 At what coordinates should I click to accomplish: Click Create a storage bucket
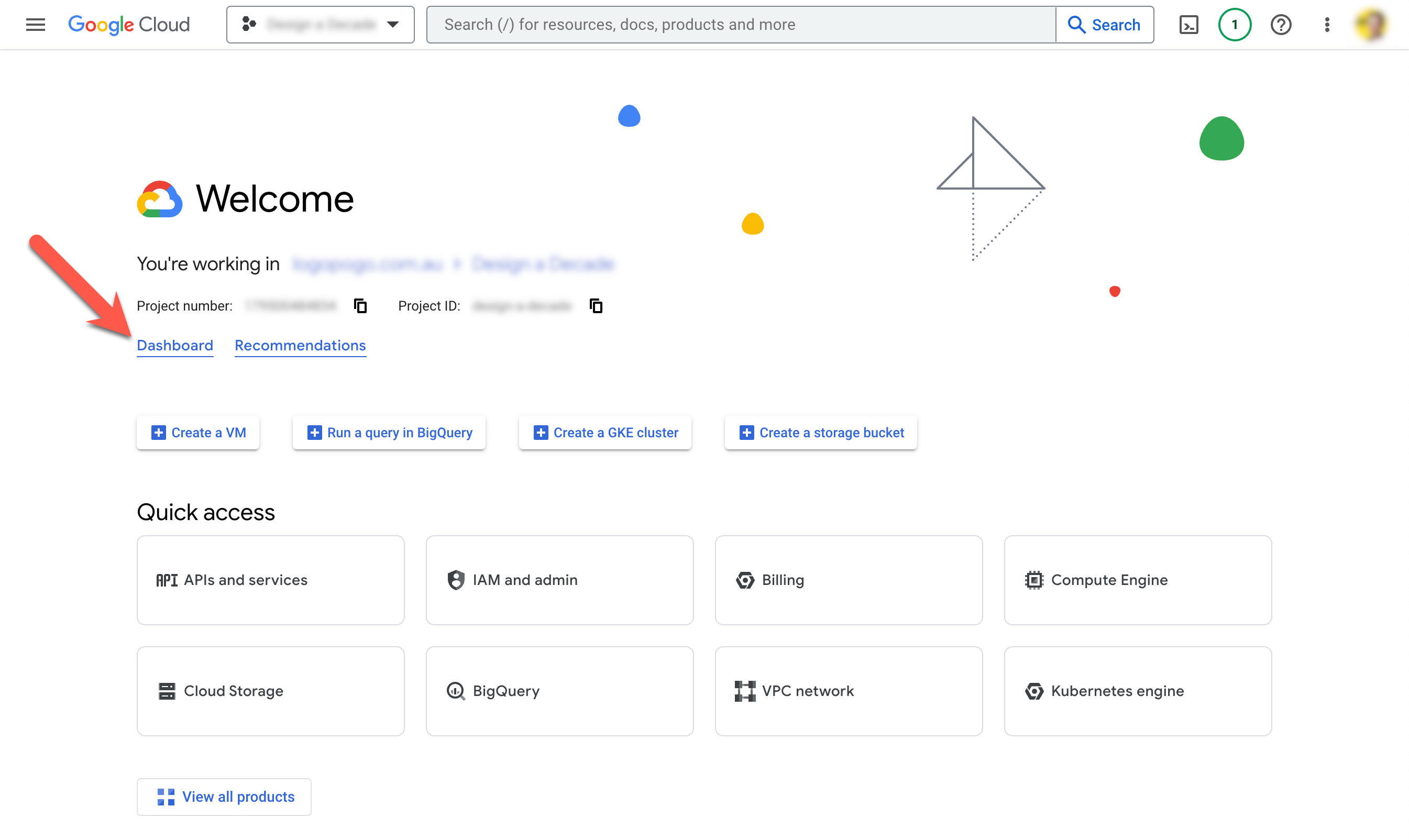pyautogui.click(x=821, y=433)
